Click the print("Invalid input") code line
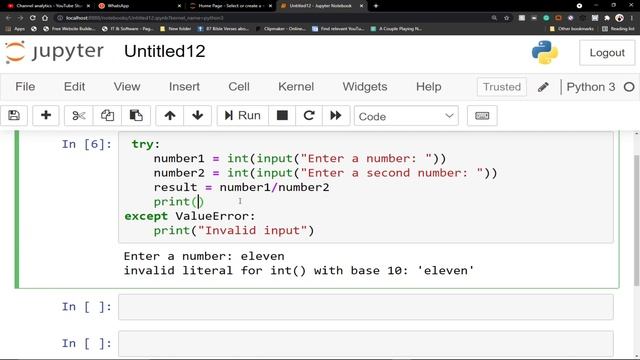The image size is (640, 360). coord(234,230)
